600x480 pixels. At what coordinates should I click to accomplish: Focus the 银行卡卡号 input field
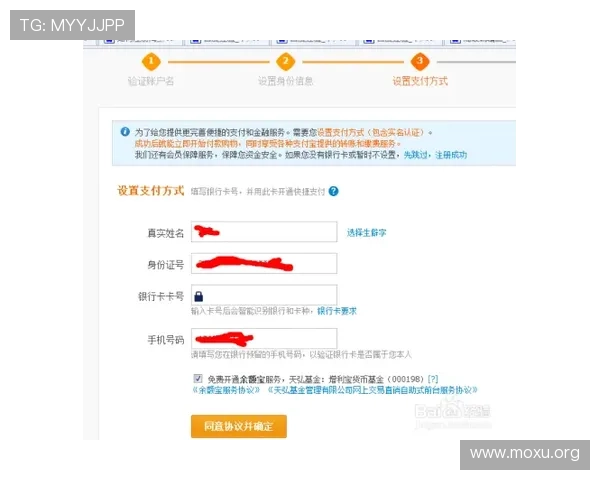point(264,295)
